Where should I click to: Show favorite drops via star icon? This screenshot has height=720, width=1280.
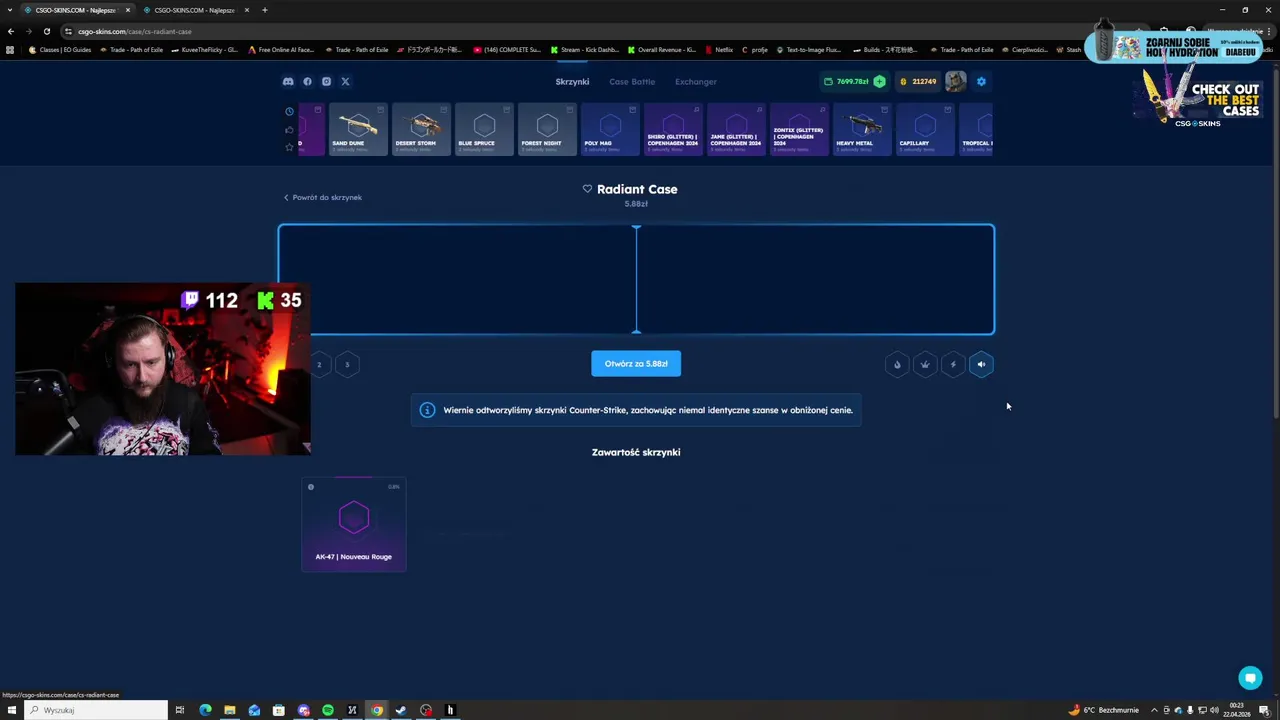(x=289, y=147)
